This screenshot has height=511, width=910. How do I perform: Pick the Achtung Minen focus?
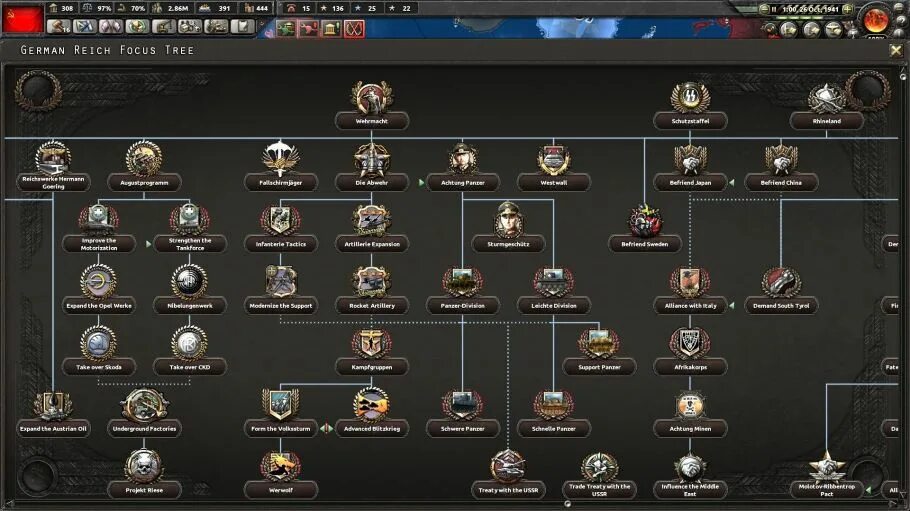tap(690, 413)
